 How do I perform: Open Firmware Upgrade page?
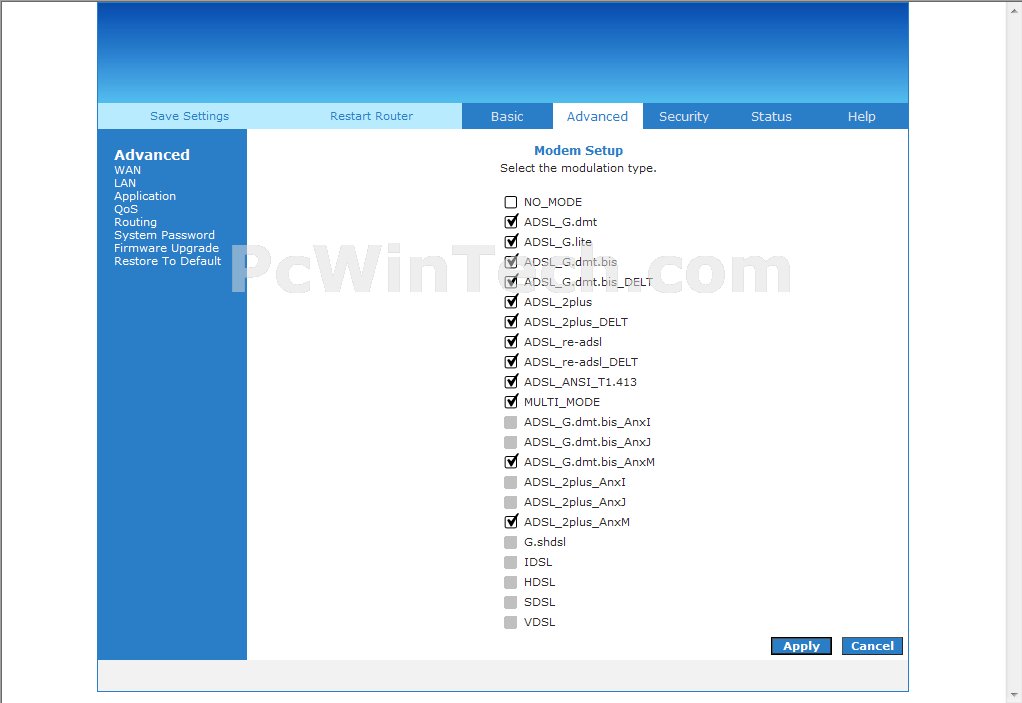click(166, 248)
